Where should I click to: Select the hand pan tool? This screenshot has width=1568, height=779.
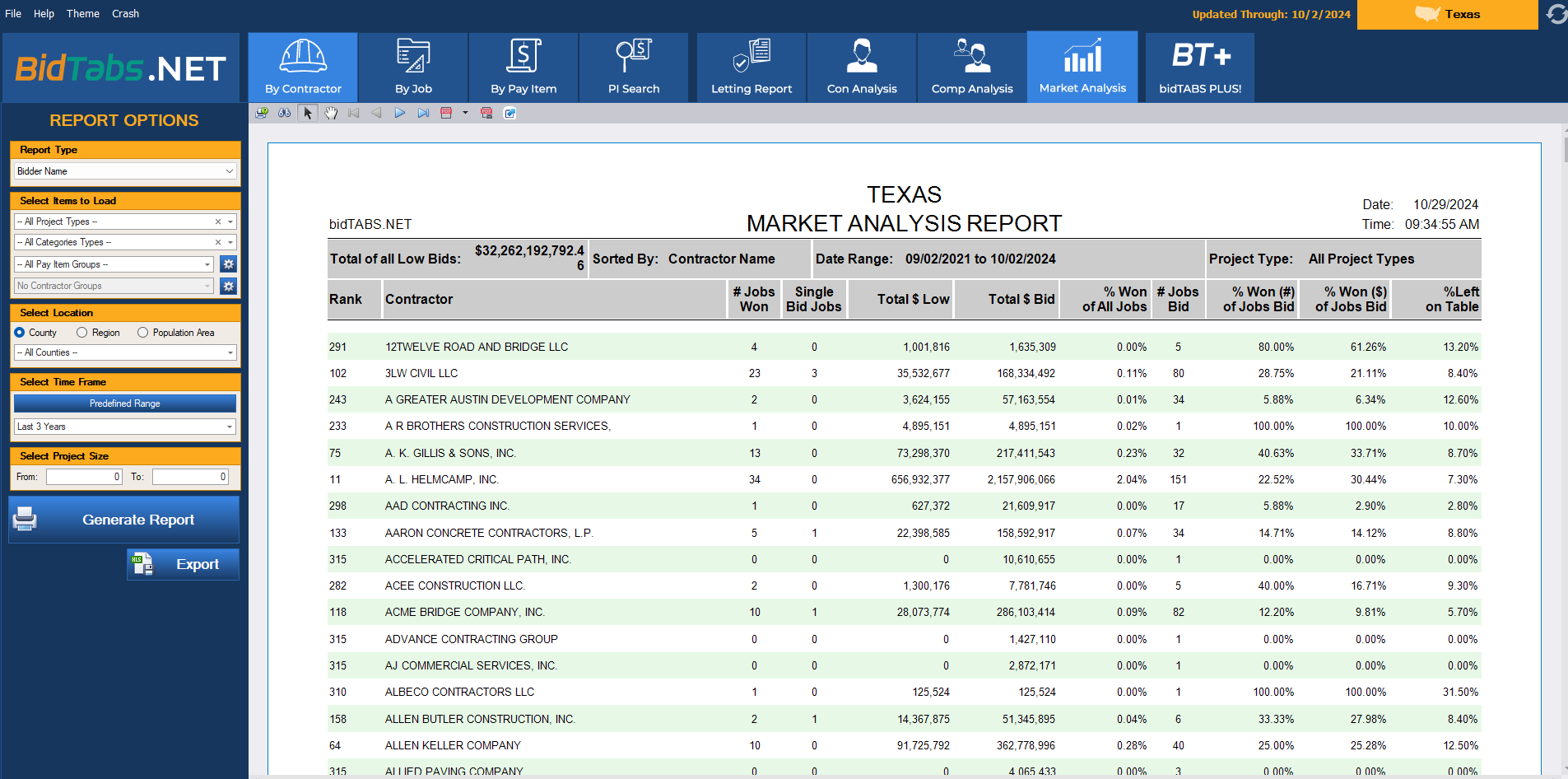[x=331, y=113]
